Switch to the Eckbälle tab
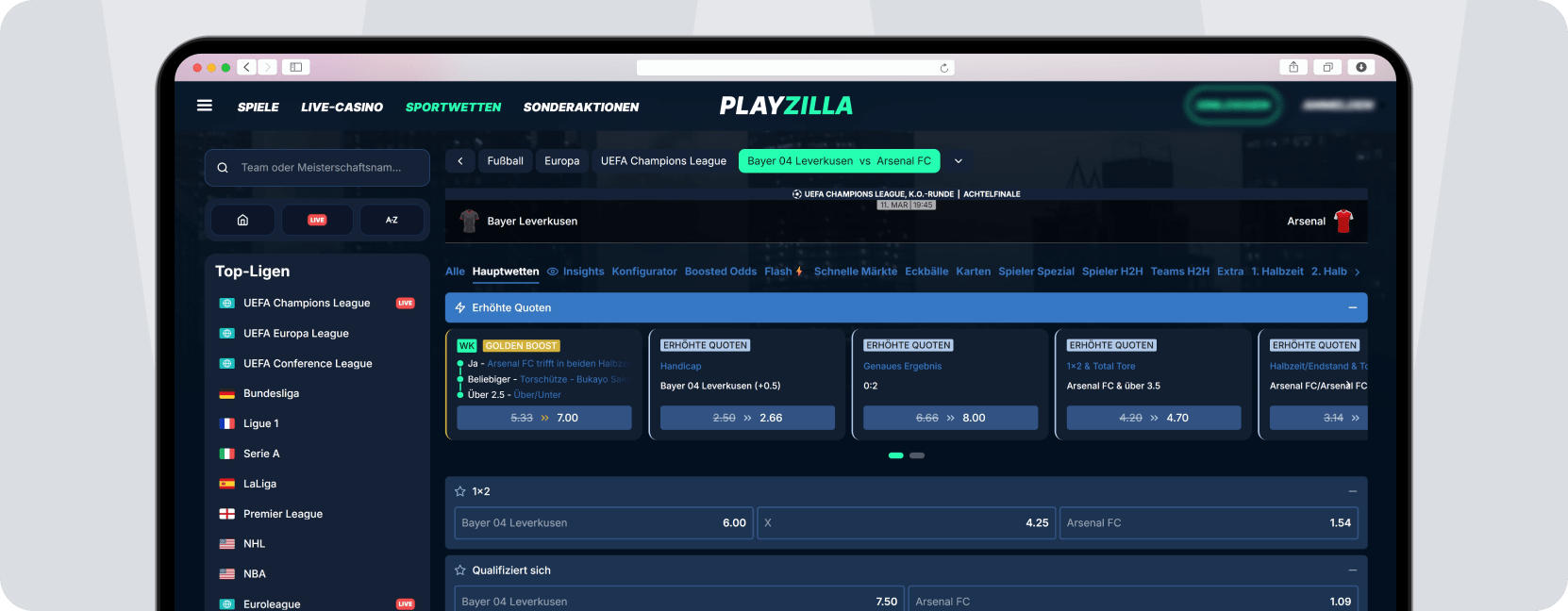This screenshot has width=1568, height=611. point(926,272)
